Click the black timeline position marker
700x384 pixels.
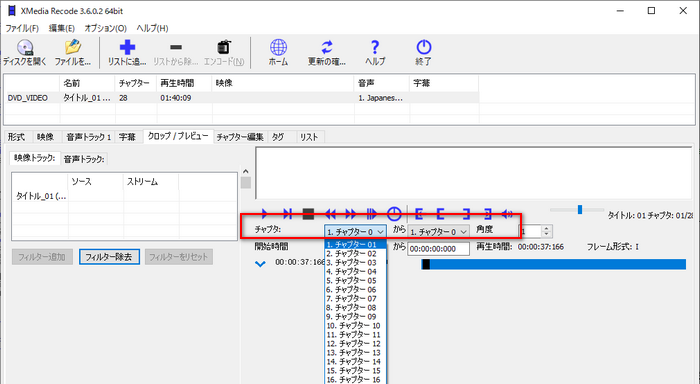[x=426, y=264]
